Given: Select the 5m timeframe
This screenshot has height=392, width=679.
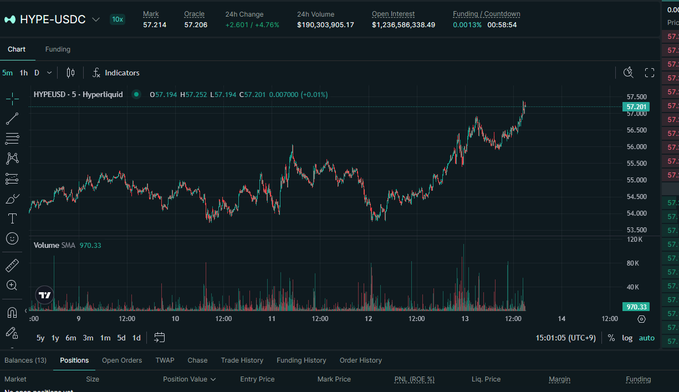Looking at the screenshot, I should click(7, 73).
